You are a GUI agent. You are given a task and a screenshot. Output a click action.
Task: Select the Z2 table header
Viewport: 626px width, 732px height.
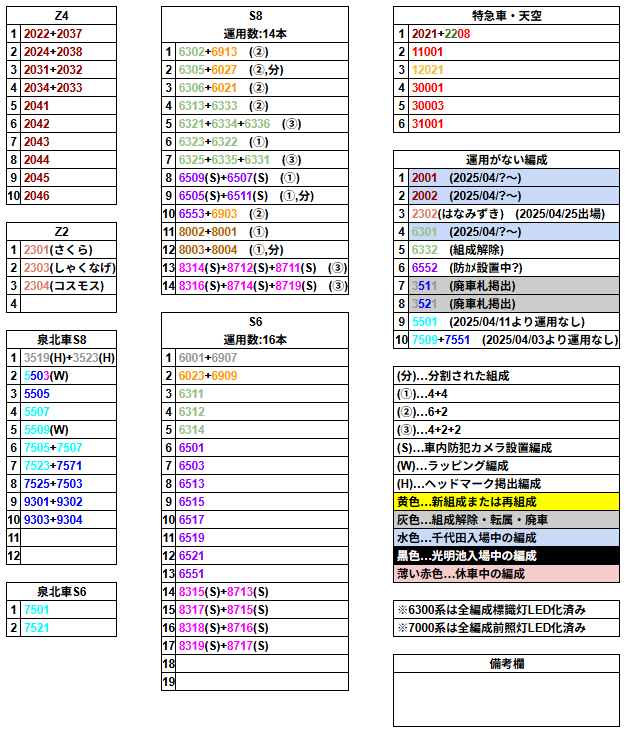[x=61, y=232]
